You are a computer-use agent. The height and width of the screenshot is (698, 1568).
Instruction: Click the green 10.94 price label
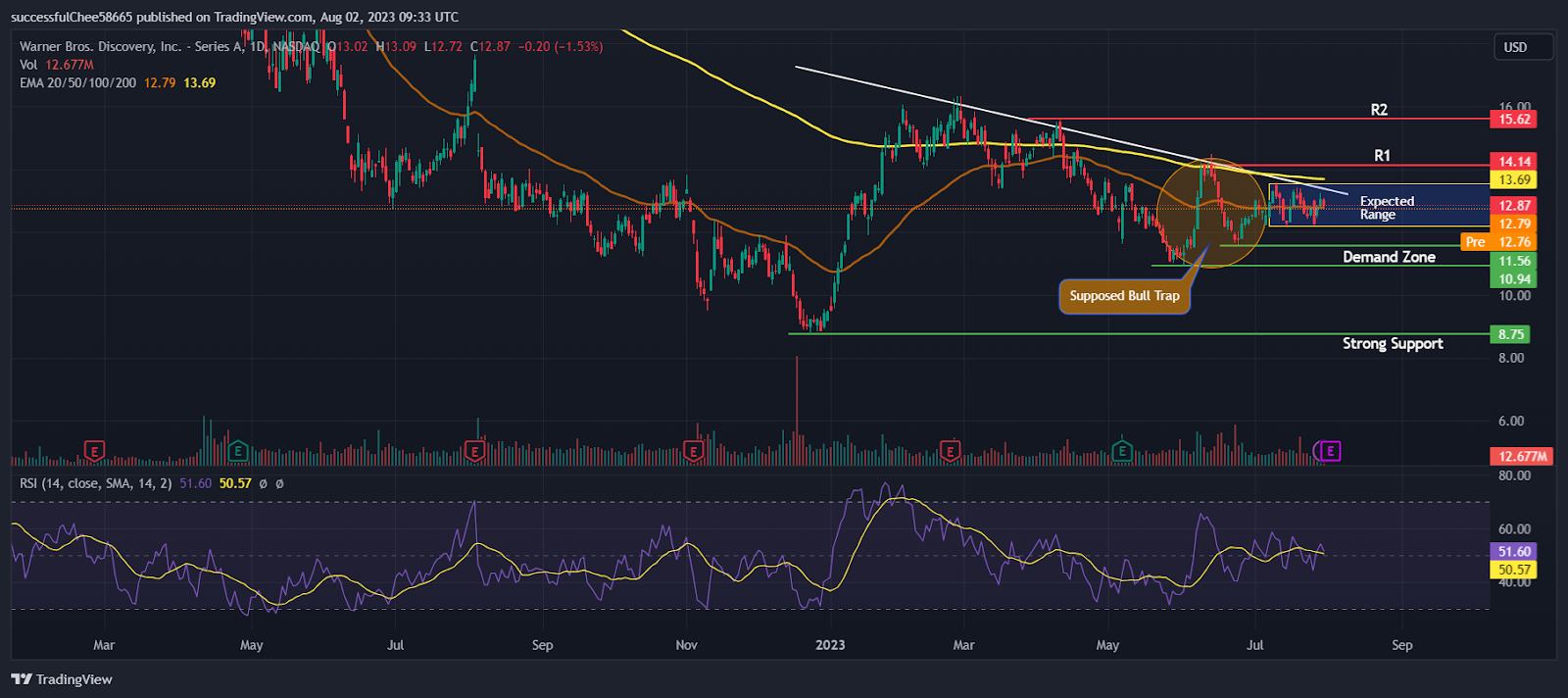1513,279
